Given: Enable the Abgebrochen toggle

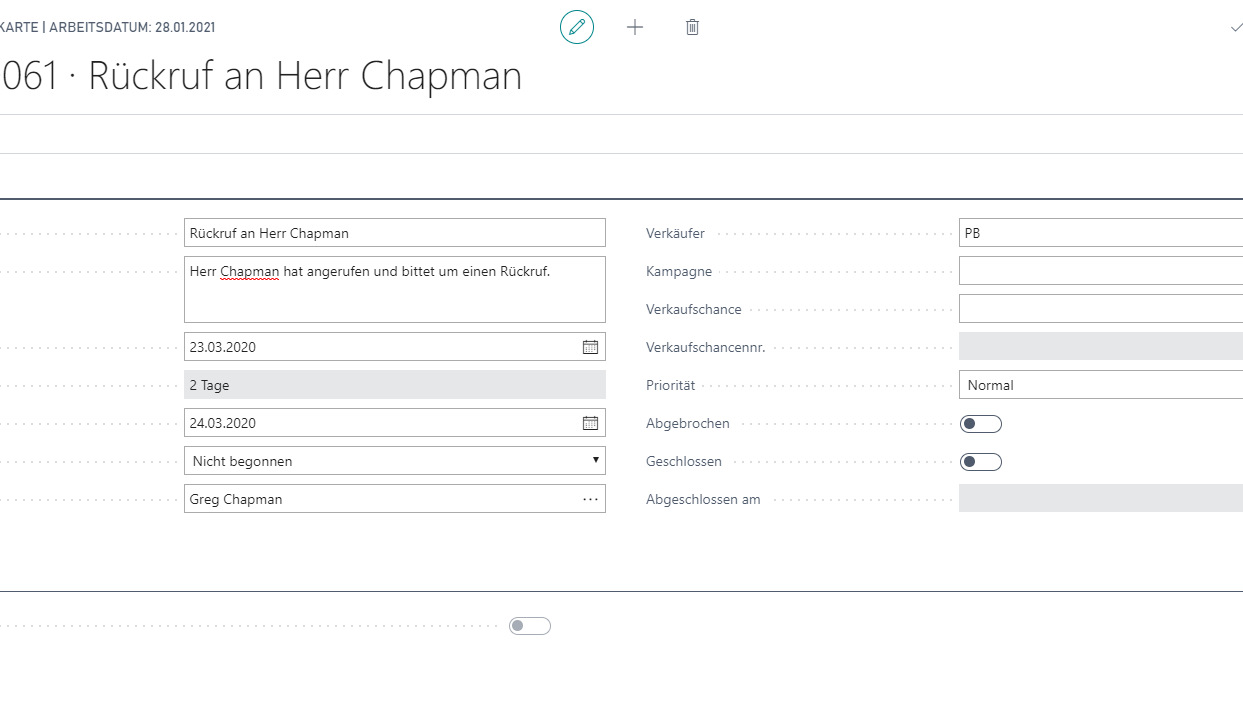Looking at the screenshot, I should 981,423.
